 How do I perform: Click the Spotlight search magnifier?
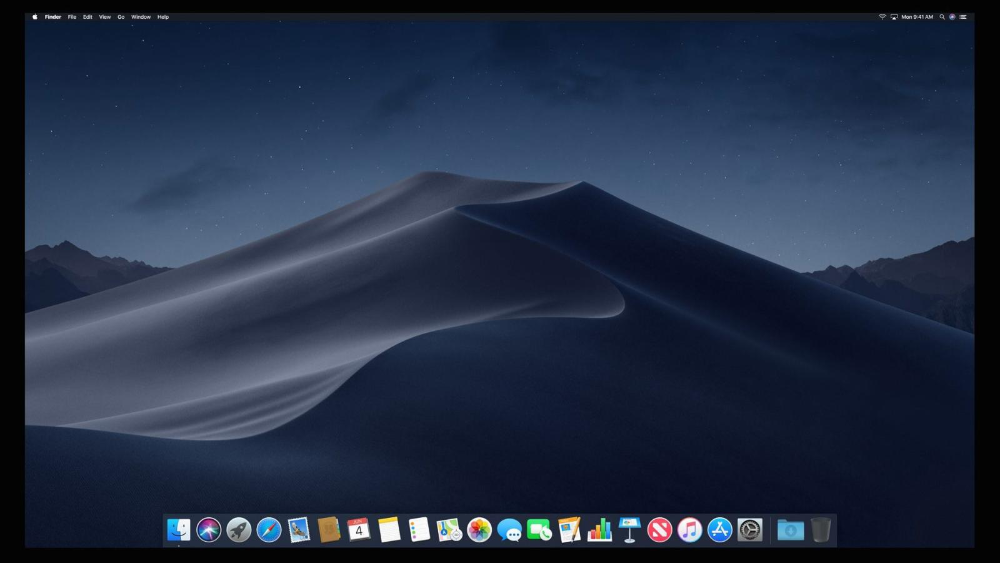click(x=942, y=17)
